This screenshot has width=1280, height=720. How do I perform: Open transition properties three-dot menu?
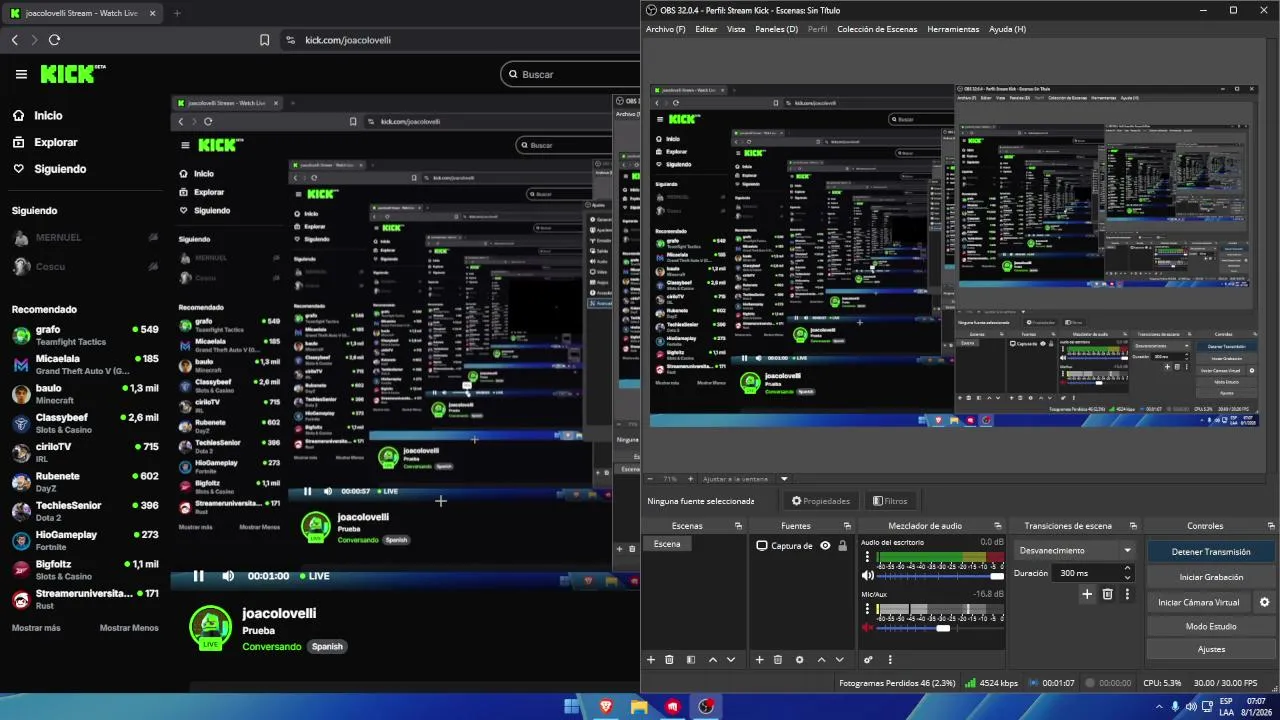click(x=1127, y=594)
